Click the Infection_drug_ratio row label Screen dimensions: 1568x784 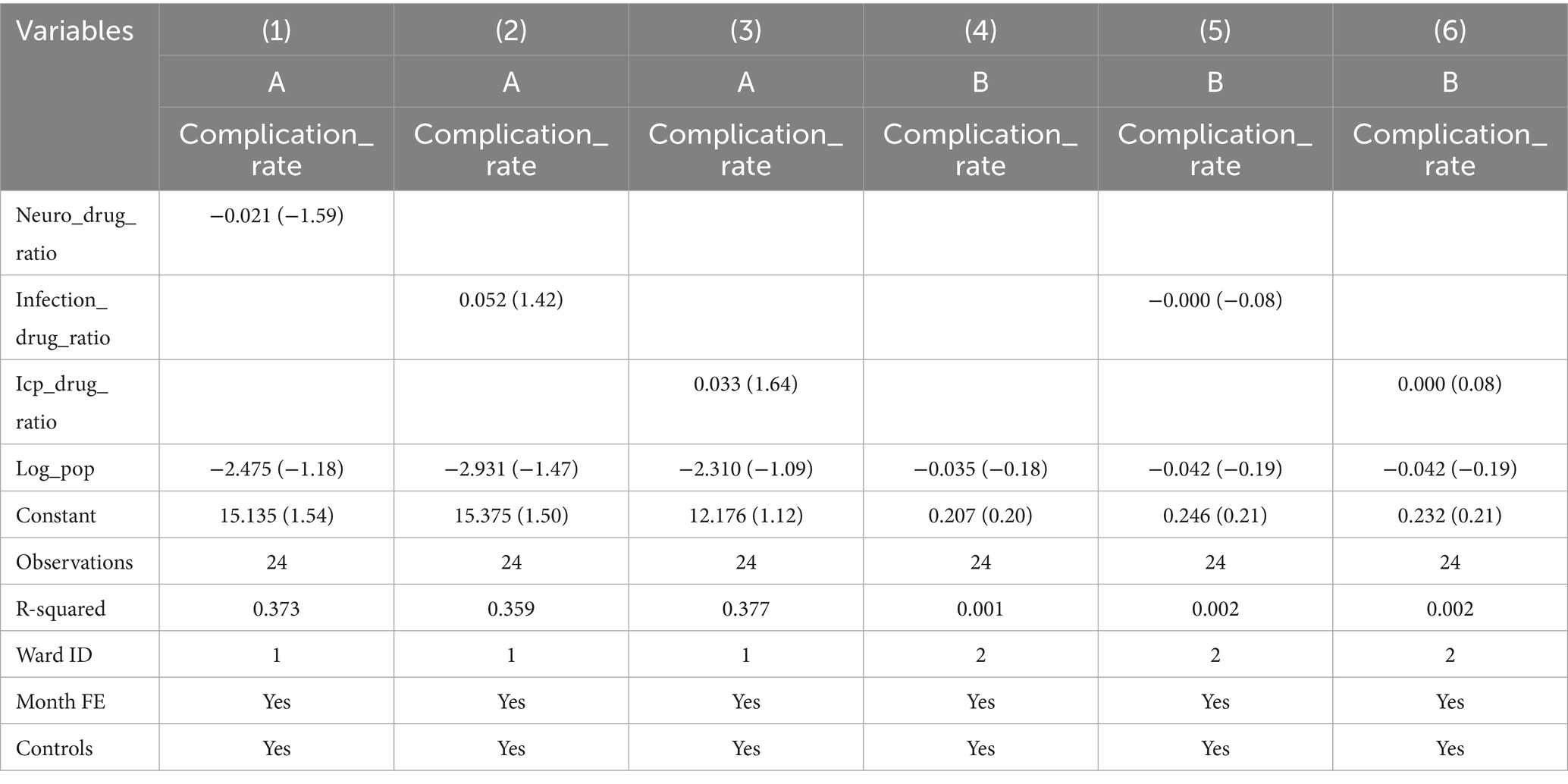coord(63,318)
